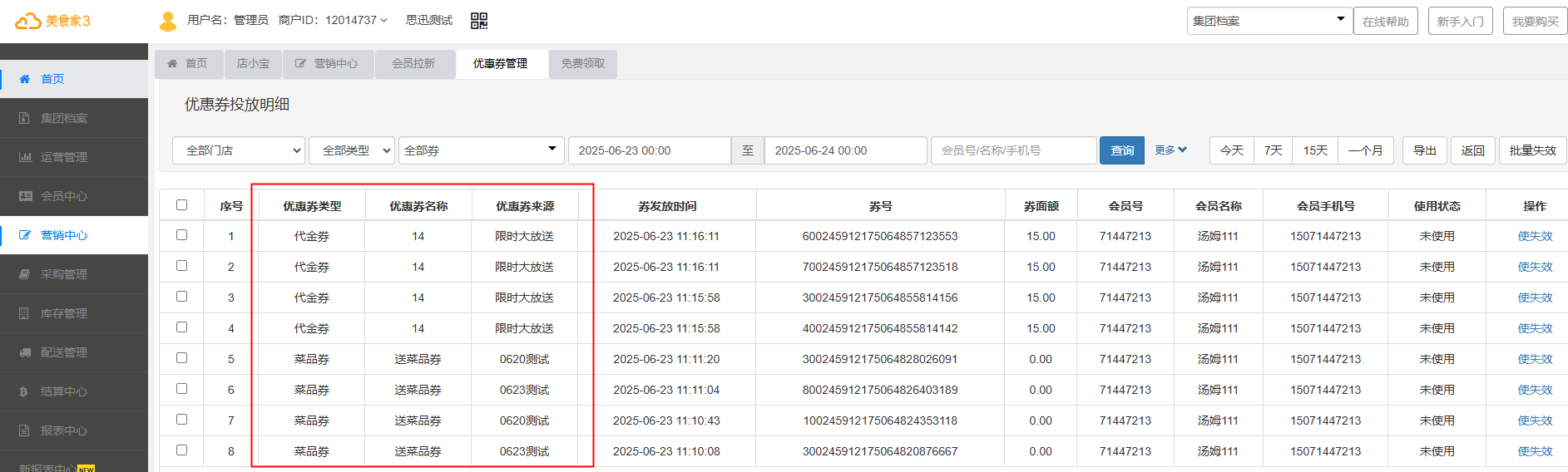The width and height of the screenshot is (1568, 472).
Task: Switch to the 店小宝 tab
Action: point(253,64)
